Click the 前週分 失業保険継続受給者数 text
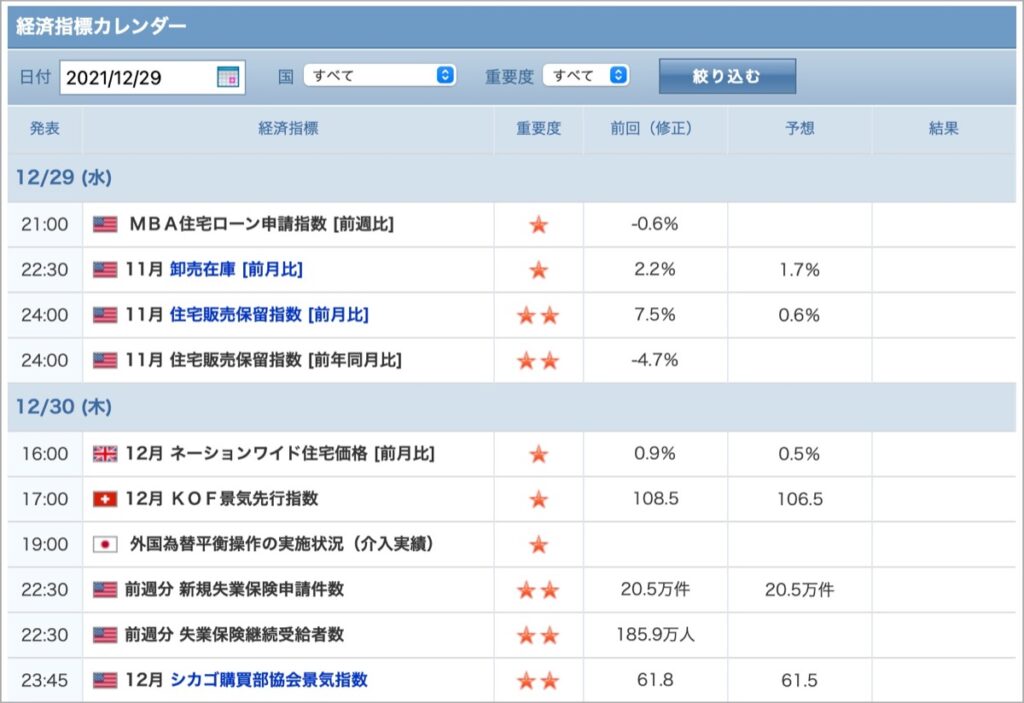Image resolution: width=1024 pixels, height=703 pixels. tap(234, 634)
